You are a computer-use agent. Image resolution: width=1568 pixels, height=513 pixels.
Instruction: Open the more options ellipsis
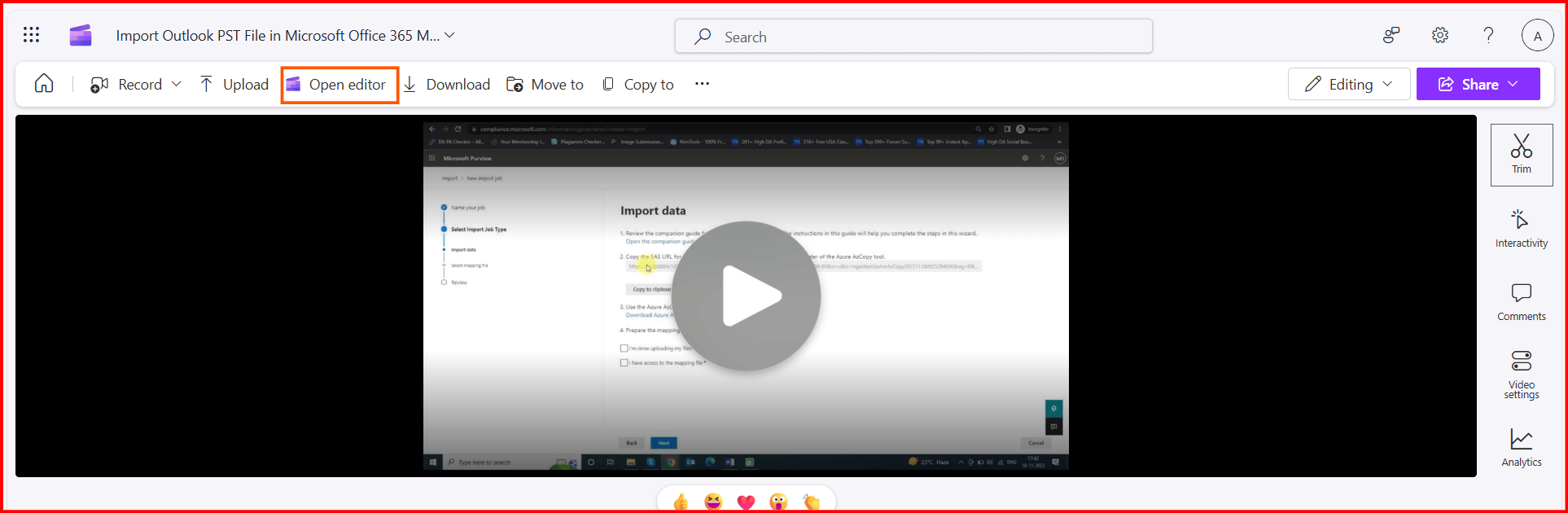click(702, 83)
